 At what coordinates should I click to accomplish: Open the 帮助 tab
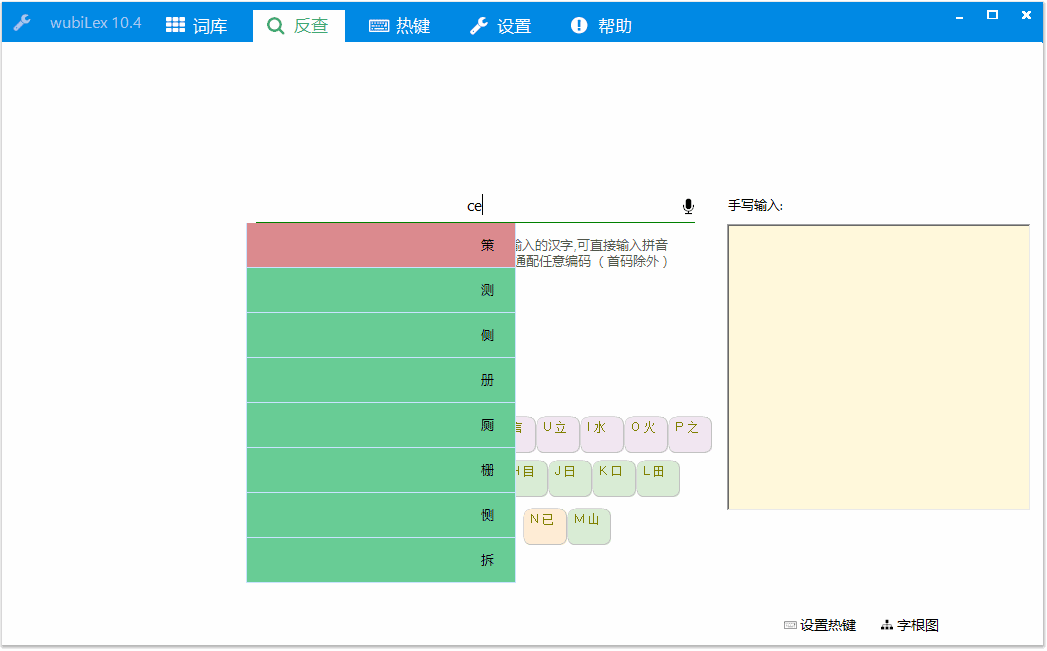pos(601,26)
